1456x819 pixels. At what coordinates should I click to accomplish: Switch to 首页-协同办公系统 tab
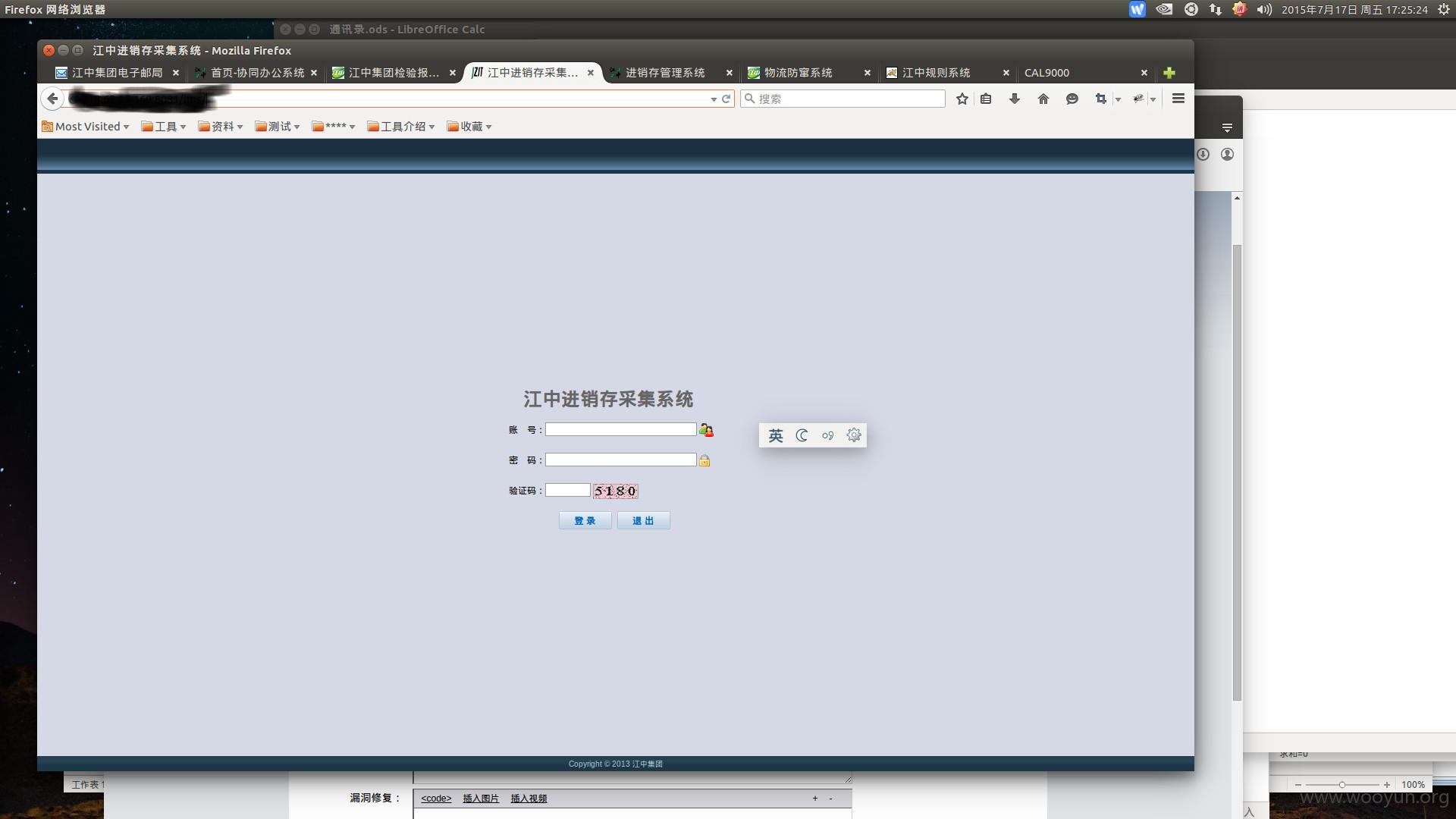[256, 73]
